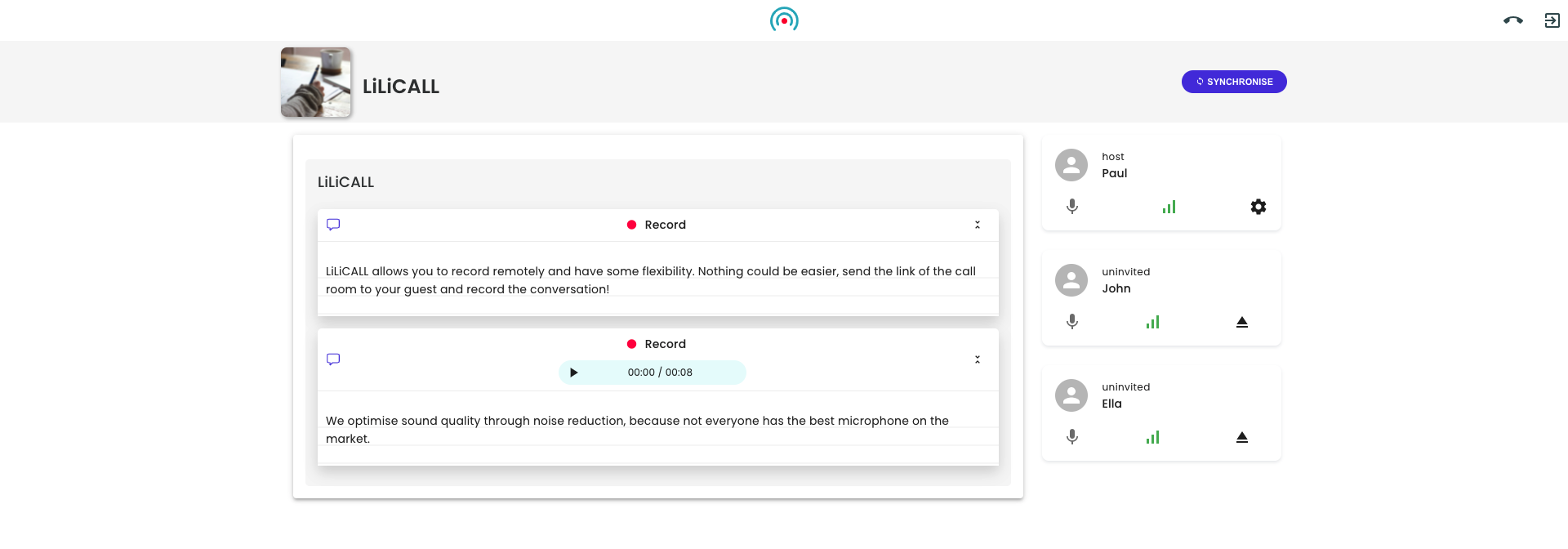Click the exit room icon
The width and height of the screenshot is (1568, 549).
click(1552, 20)
